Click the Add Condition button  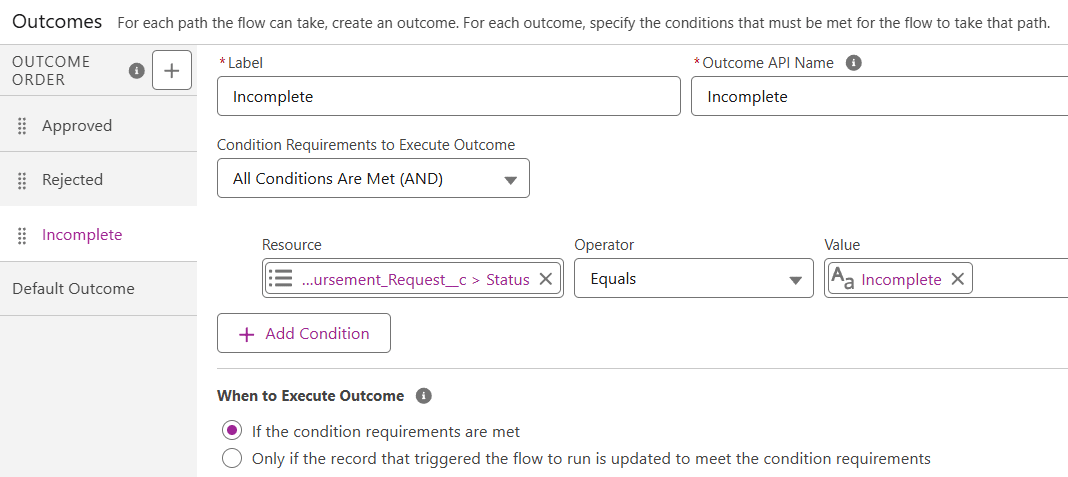pos(304,334)
